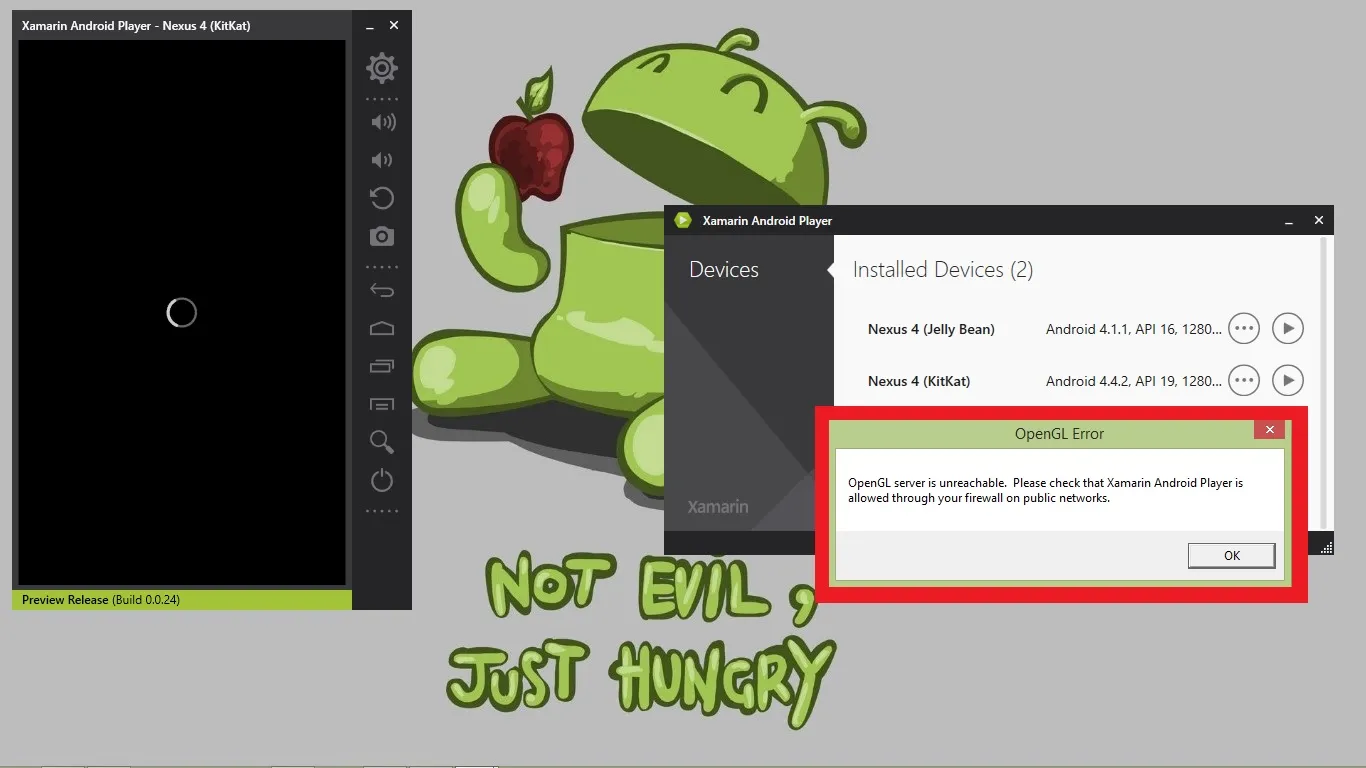Select the Nexus 4 (KitKat) device name
The width and height of the screenshot is (1366, 768).
[919, 381]
